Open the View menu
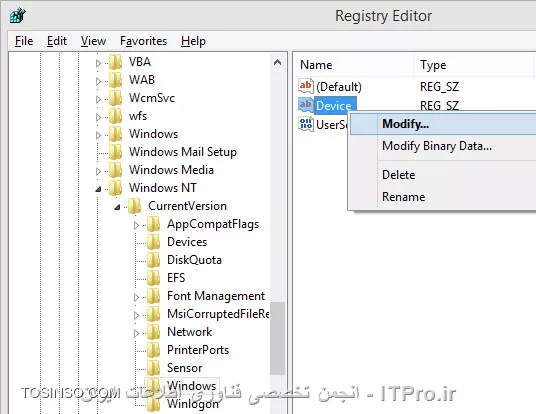 93,41
